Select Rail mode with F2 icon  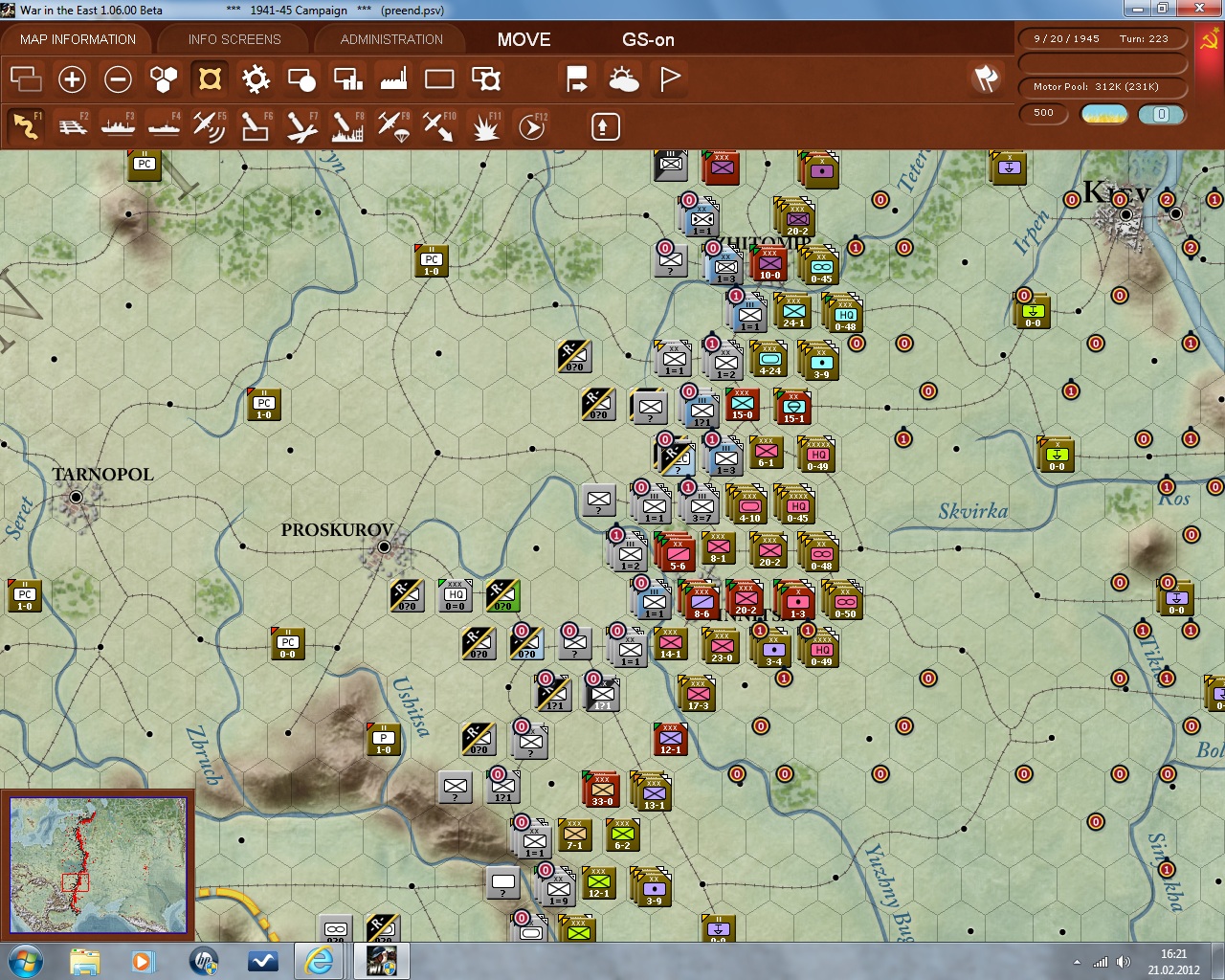[x=73, y=125]
